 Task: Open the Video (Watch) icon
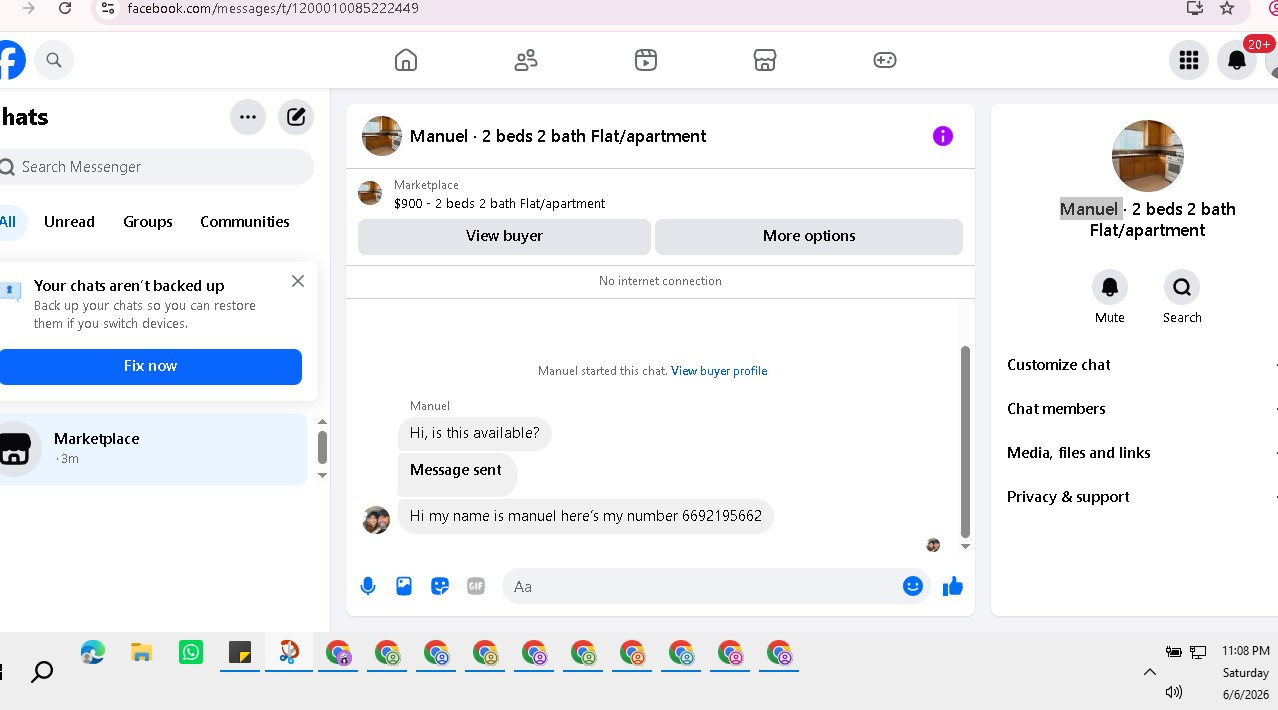646,60
